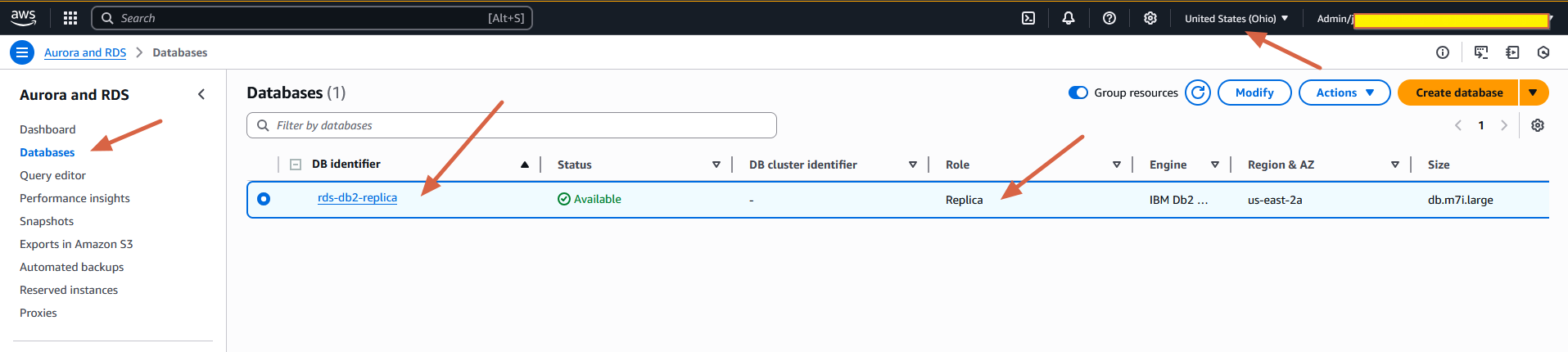The width and height of the screenshot is (1568, 352).
Task: Select the rds-db2-replica radio button
Action: pos(264,199)
